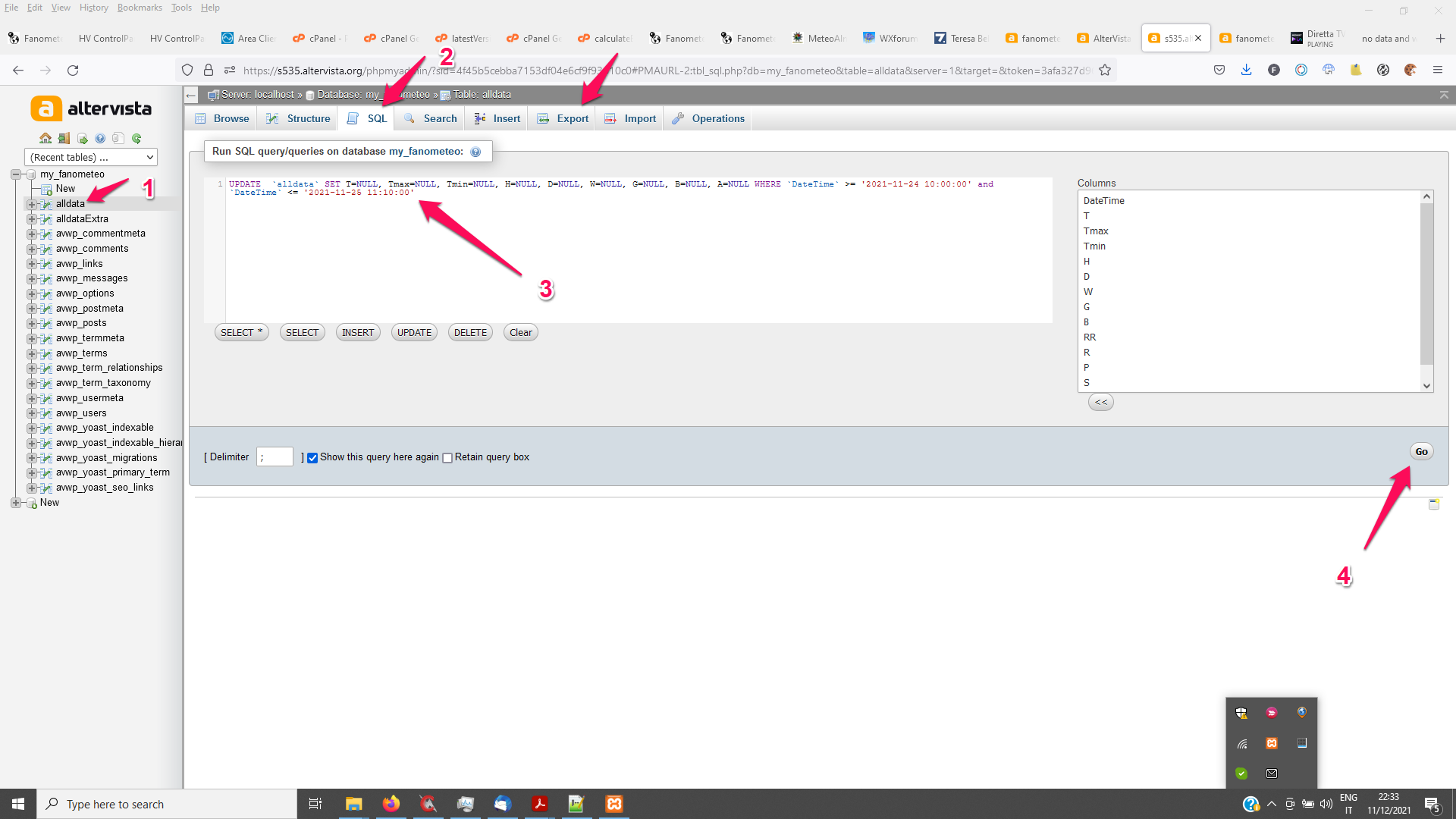This screenshot has width=1456, height=819.
Task: Switch to the Browse tab
Action: (221, 118)
